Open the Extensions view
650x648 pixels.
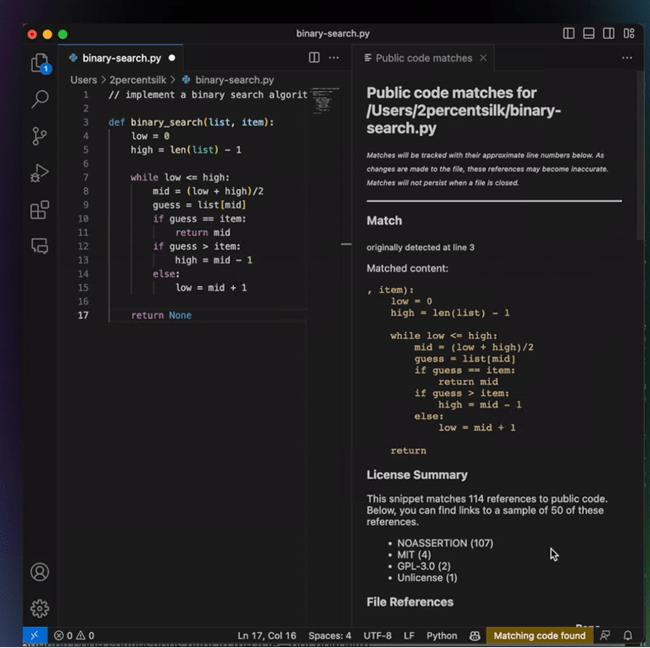click(40, 210)
